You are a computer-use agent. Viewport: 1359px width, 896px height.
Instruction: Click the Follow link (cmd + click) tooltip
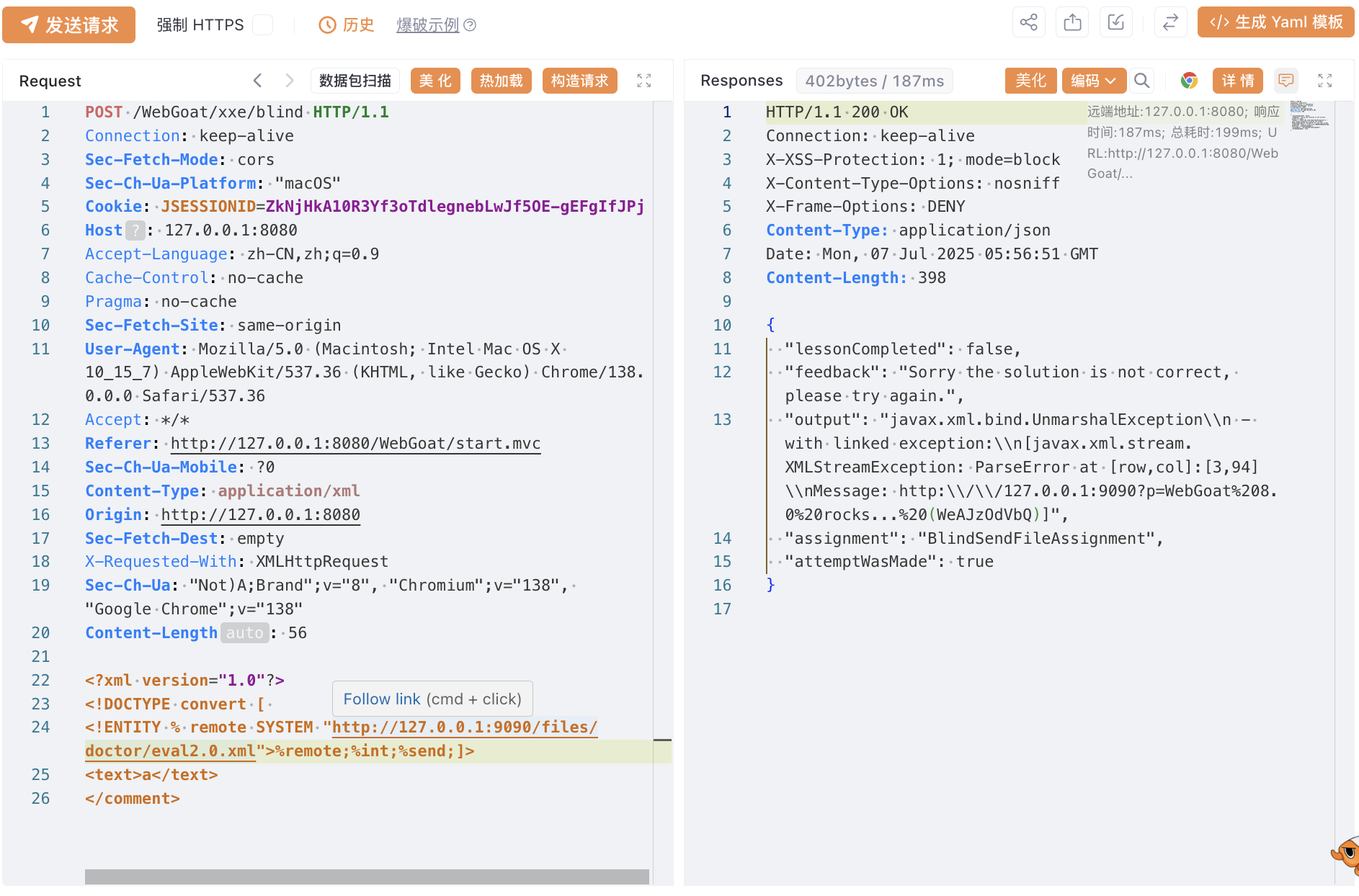[x=432, y=699]
